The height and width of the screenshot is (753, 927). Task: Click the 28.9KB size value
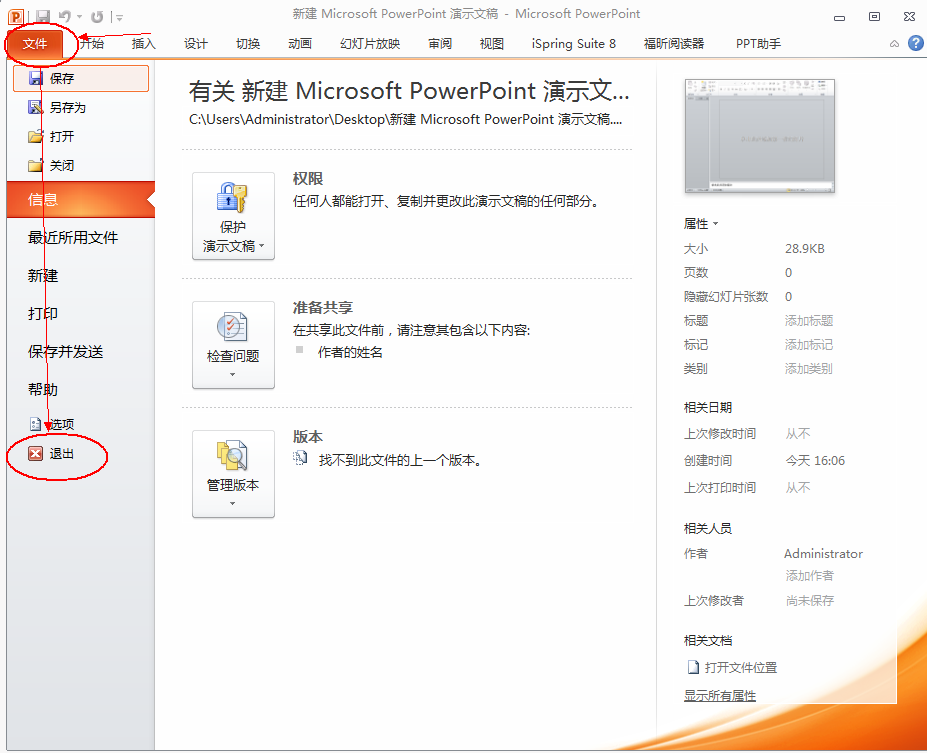pos(805,249)
